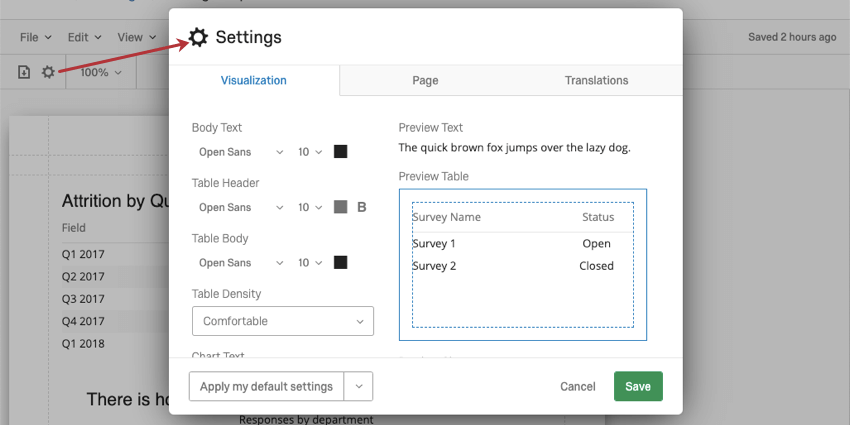
Task: Click Apply my default settings button
Action: click(266, 387)
